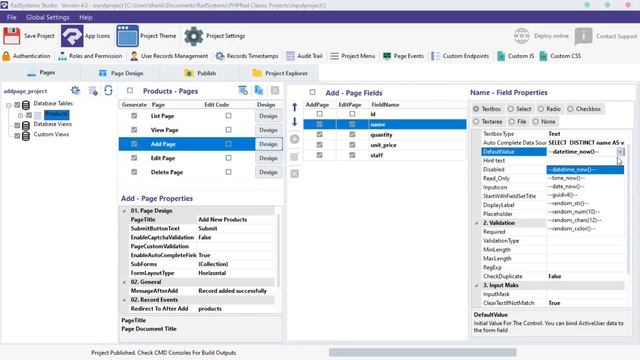The height and width of the screenshot is (360, 640).
Task: Click the Save Project icon
Action: (11, 36)
